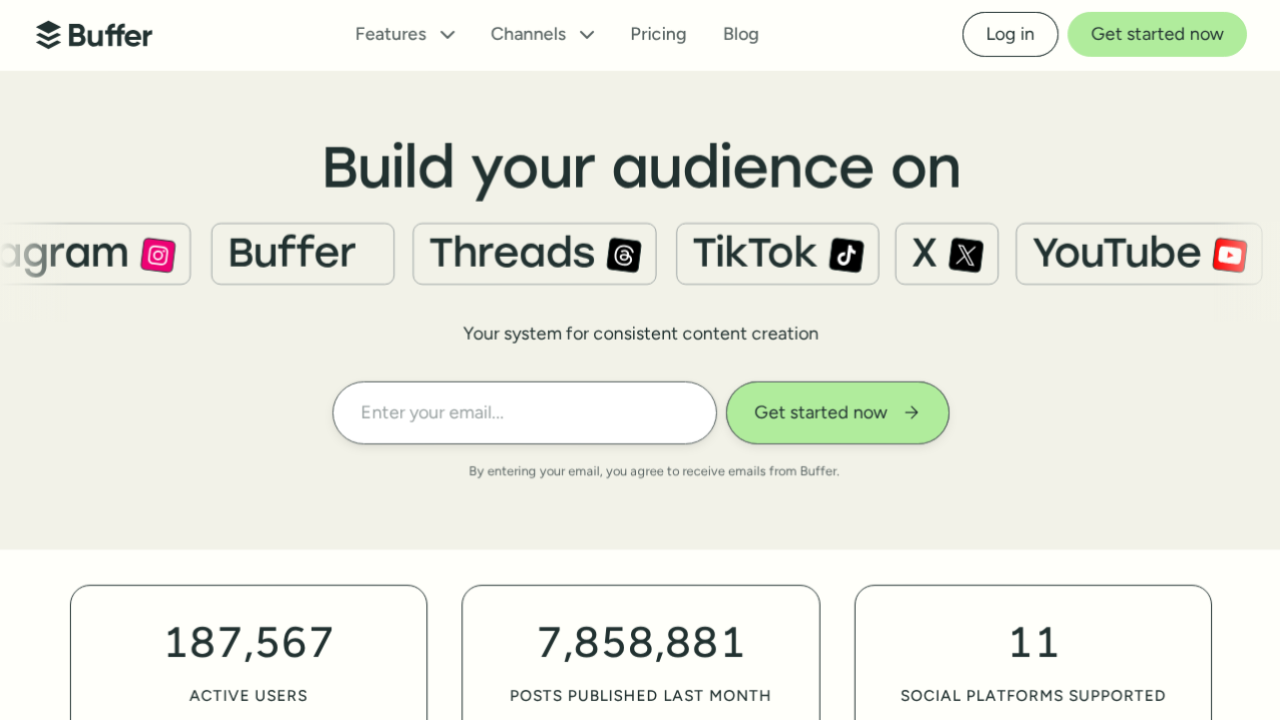Screen dimensions: 1280x720
Task: Click the TikTok logo icon
Action: point(846,255)
